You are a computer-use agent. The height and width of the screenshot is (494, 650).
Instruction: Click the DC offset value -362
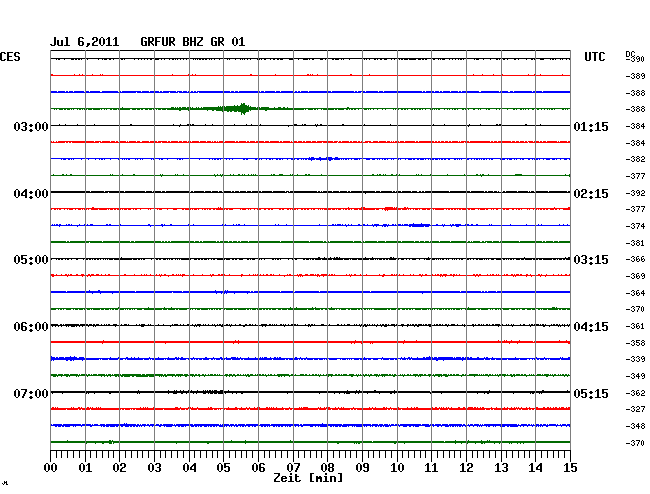click(x=635, y=393)
